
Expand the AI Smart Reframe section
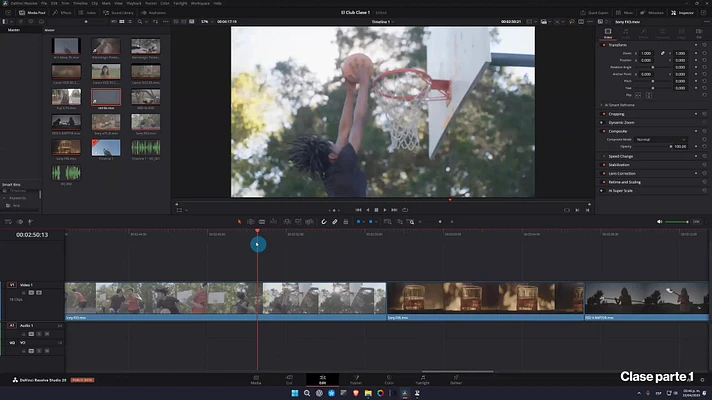tap(619, 105)
